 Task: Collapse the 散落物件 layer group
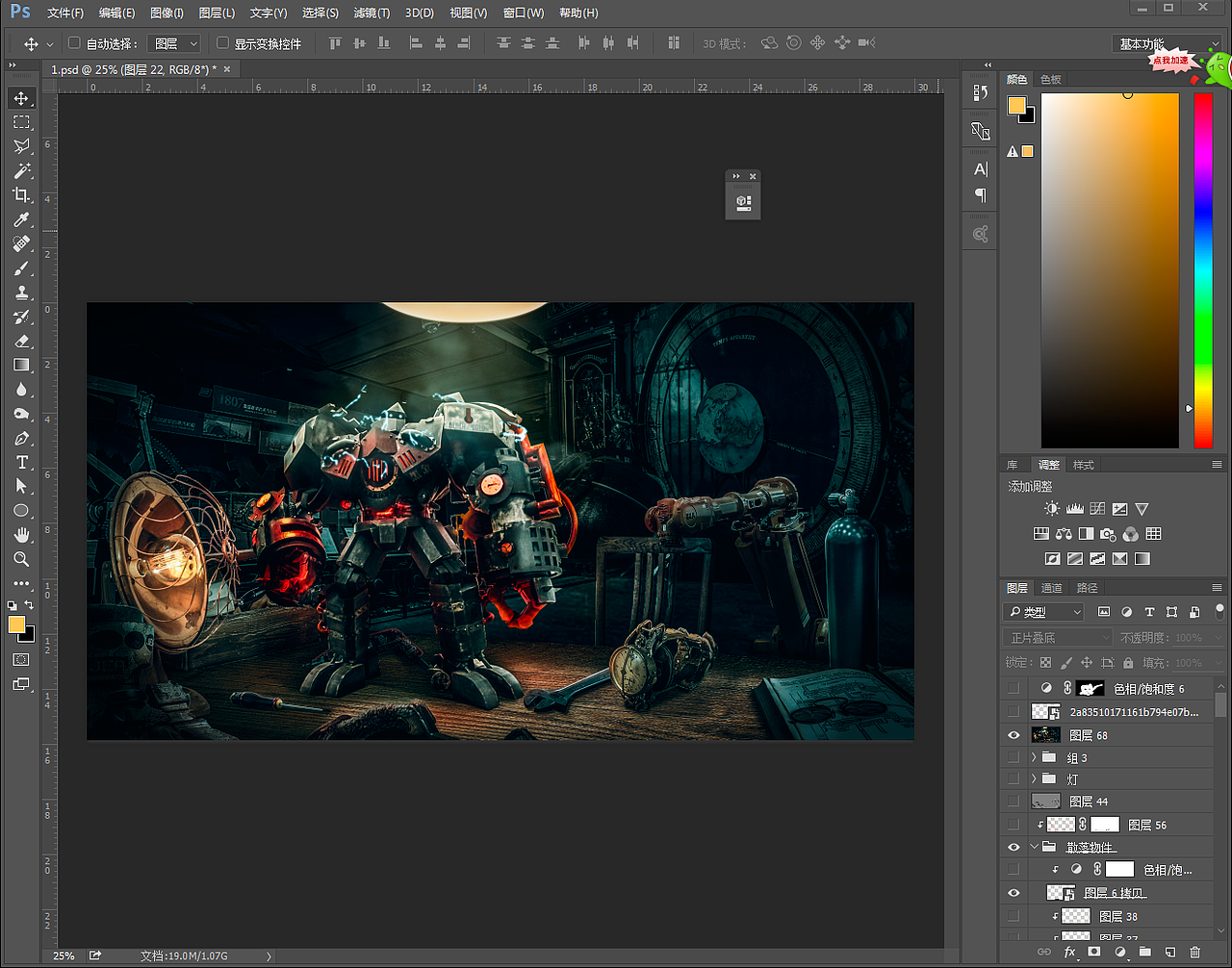[x=1035, y=847]
